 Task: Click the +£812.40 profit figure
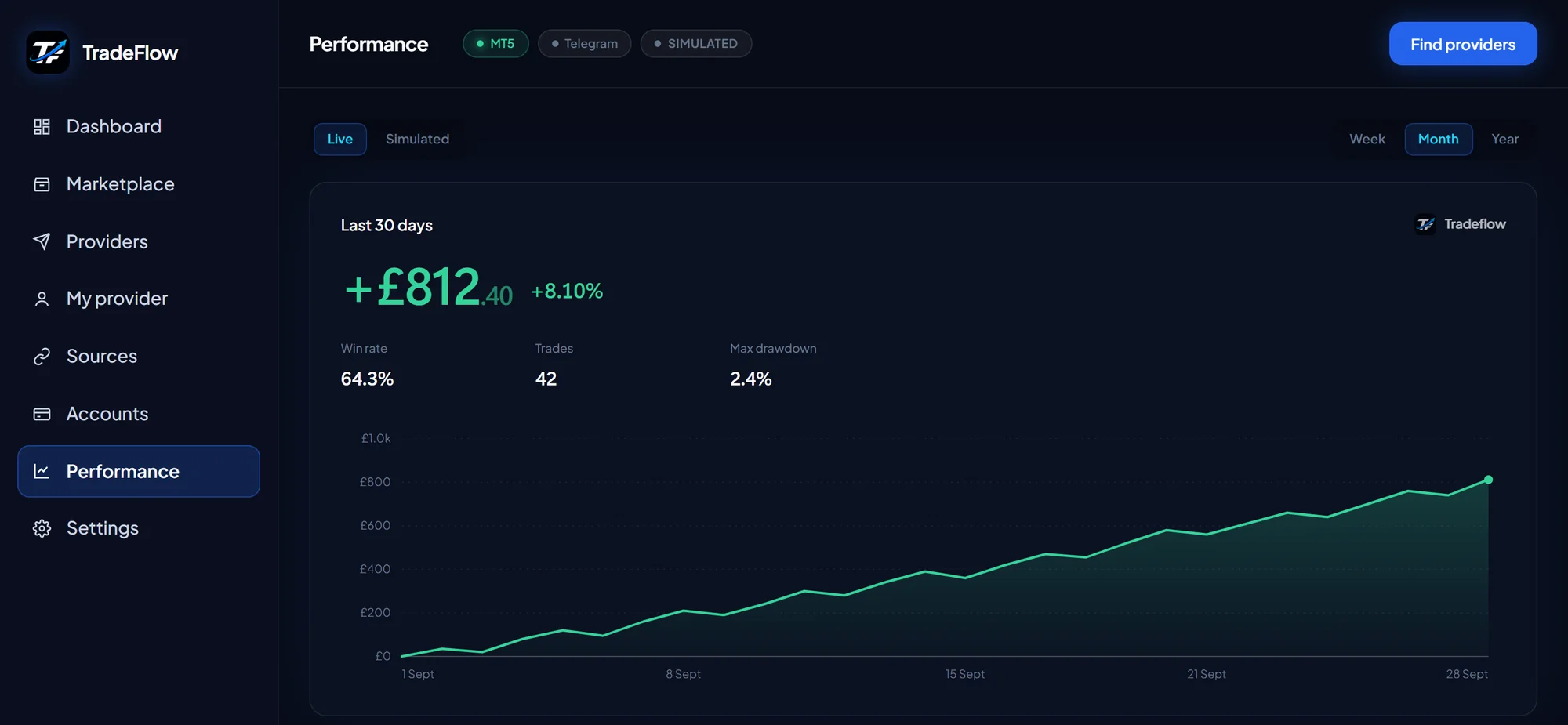[x=428, y=287]
